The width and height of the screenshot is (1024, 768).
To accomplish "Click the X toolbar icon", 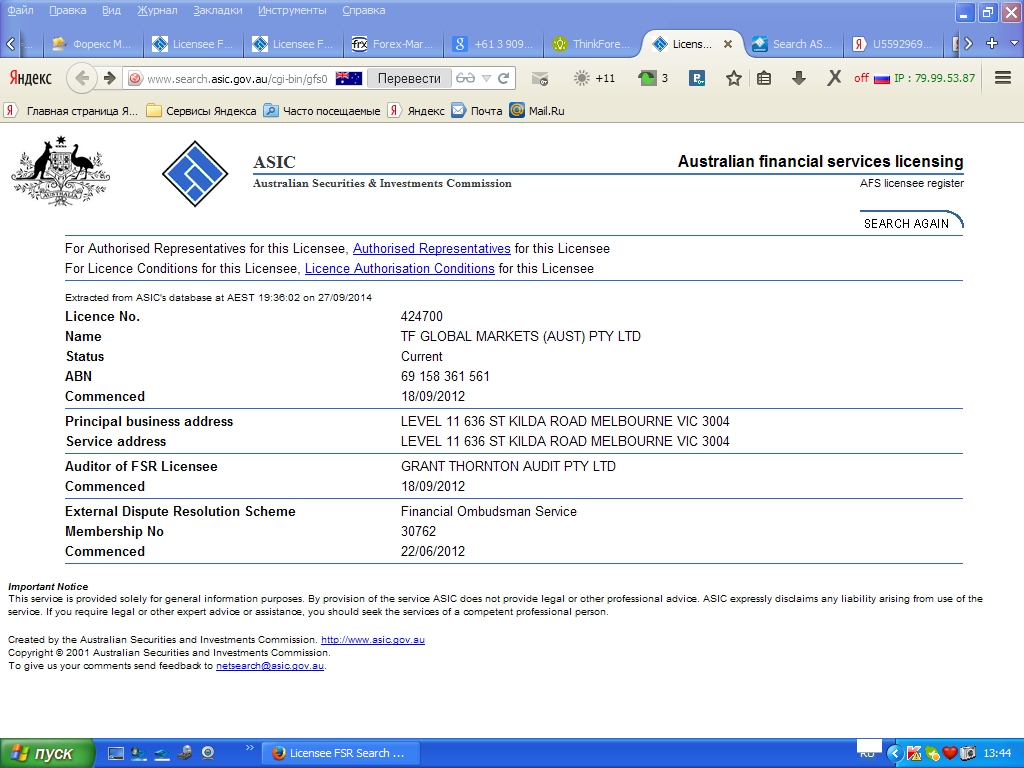I will click(x=833, y=78).
